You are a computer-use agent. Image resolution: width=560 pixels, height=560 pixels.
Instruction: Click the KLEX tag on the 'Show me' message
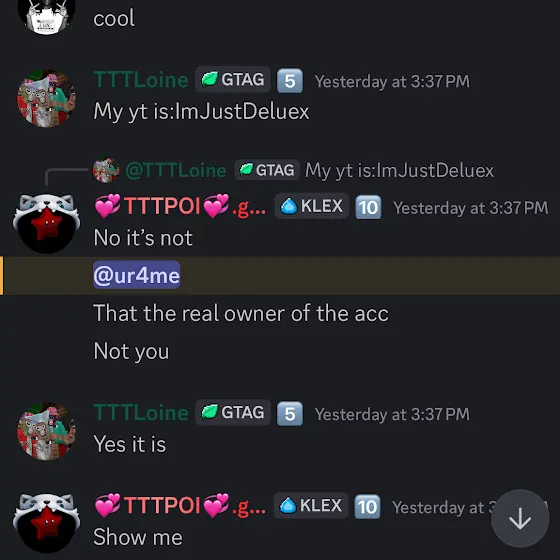coord(311,505)
